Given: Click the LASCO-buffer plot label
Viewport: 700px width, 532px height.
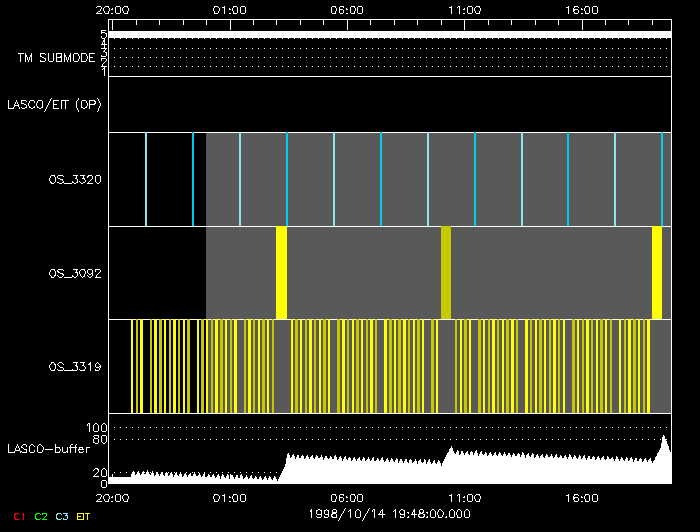Looking at the screenshot, I should [x=49, y=449].
